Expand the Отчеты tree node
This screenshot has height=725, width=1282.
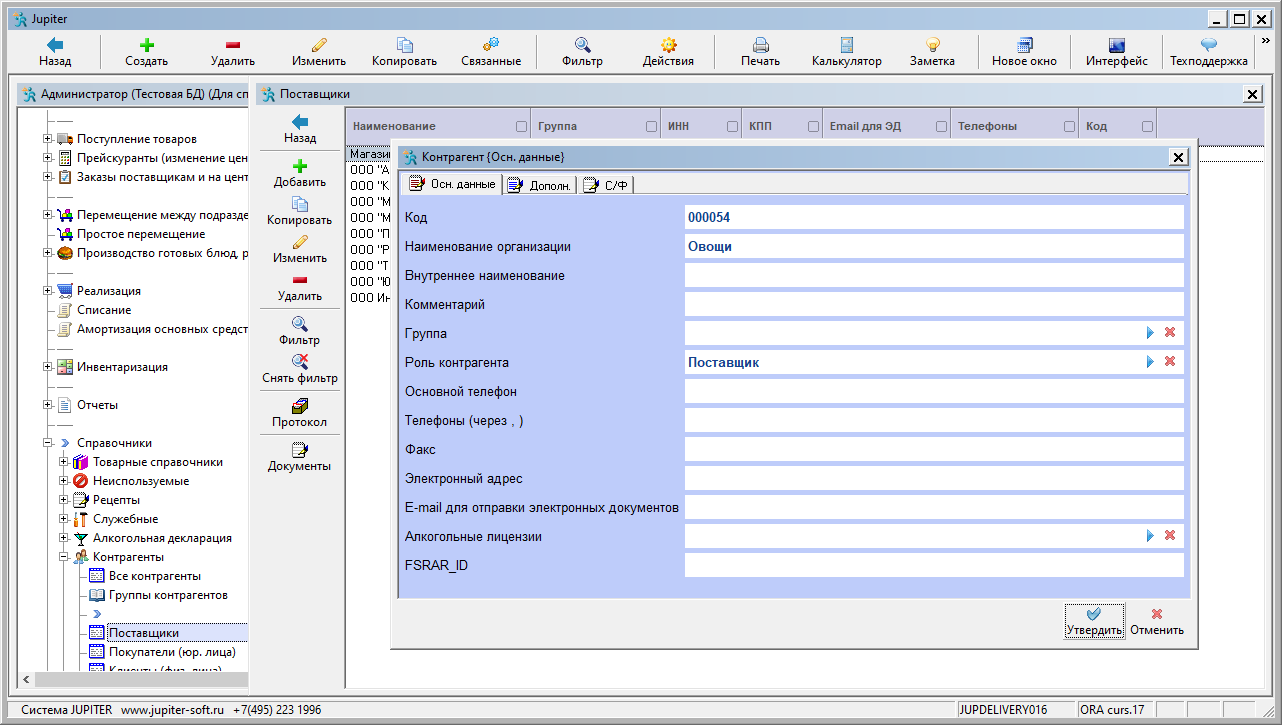pyautogui.click(x=48, y=405)
